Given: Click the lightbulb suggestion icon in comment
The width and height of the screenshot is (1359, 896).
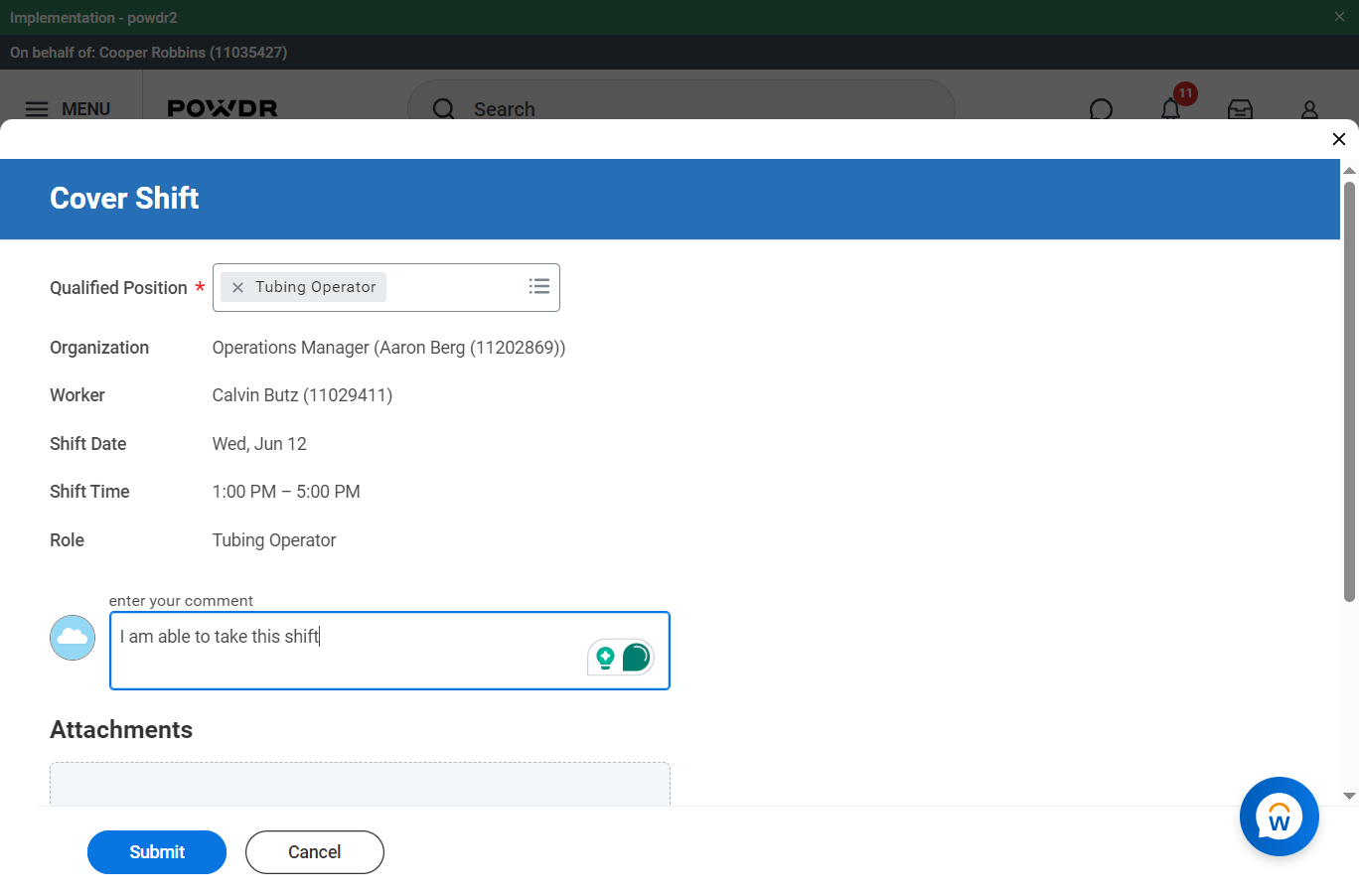Looking at the screenshot, I should pyautogui.click(x=605, y=657).
